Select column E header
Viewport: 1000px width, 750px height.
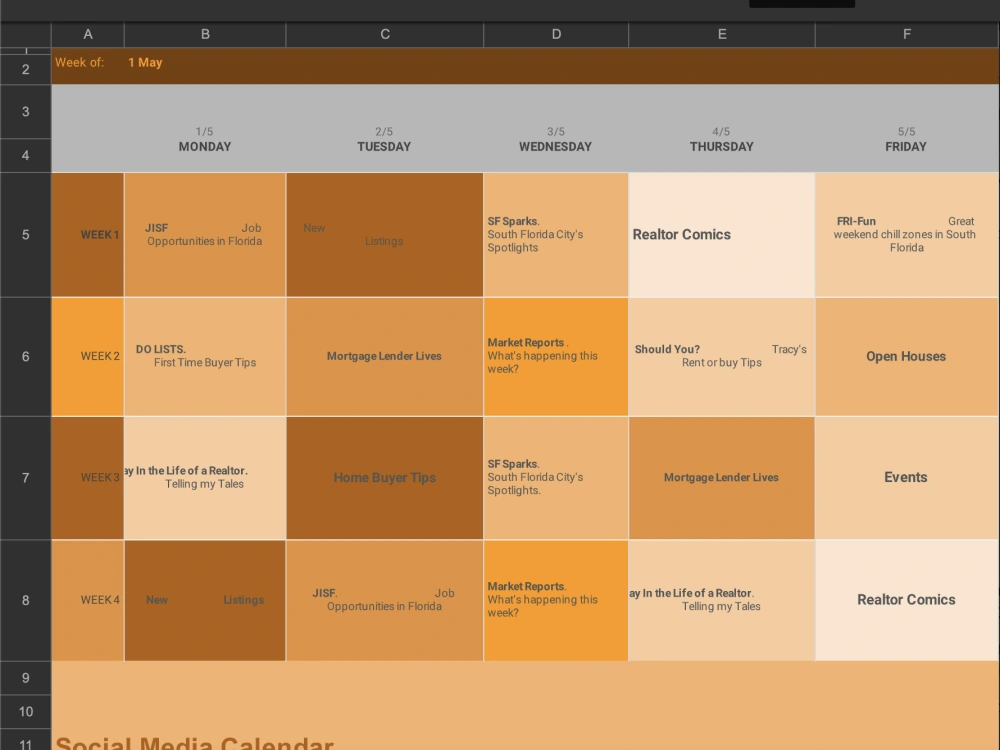tap(722, 34)
